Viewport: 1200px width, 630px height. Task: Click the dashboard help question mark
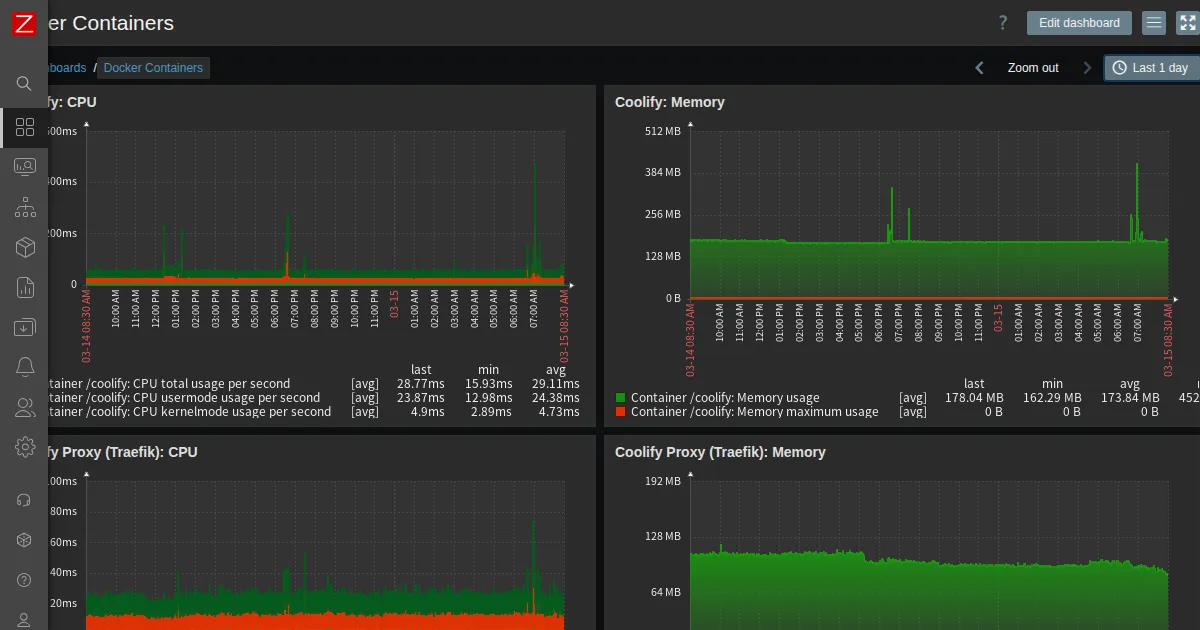(x=1003, y=23)
